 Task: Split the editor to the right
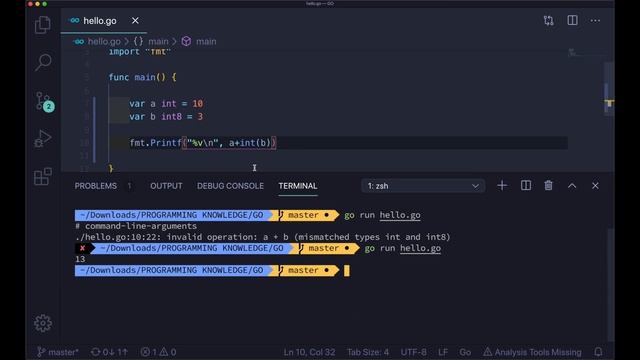572,20
